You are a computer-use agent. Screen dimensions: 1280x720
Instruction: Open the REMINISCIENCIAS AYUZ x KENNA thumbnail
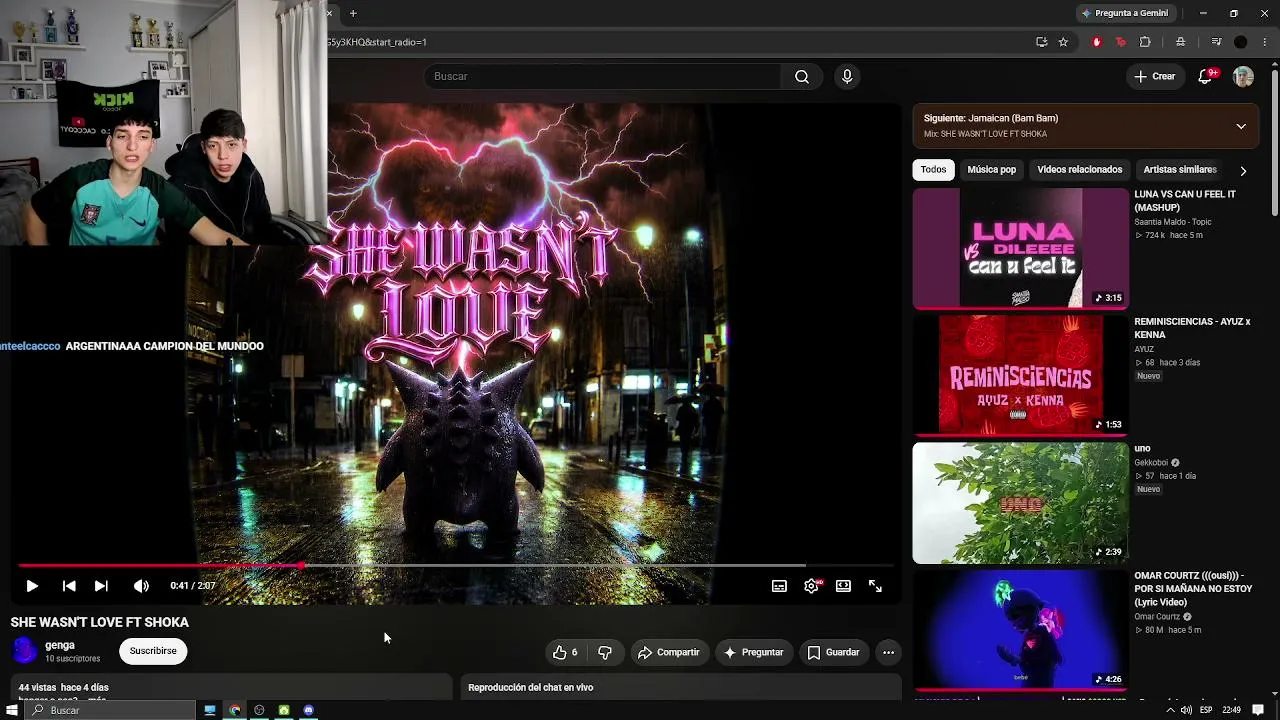pos(1020,375)
